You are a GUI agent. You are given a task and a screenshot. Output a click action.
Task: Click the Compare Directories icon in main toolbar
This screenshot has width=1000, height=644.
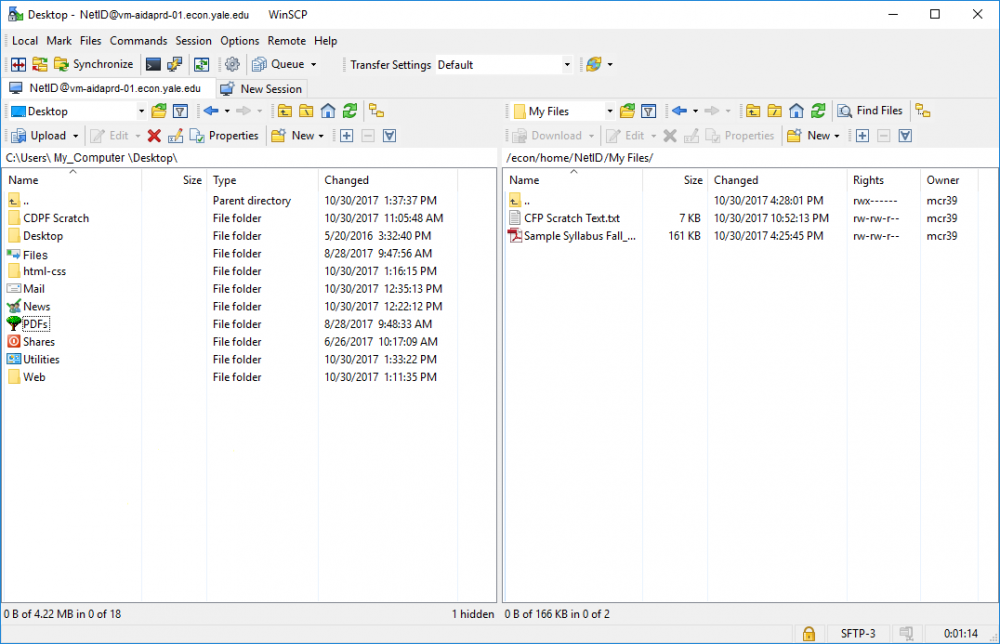pos(18,64)
